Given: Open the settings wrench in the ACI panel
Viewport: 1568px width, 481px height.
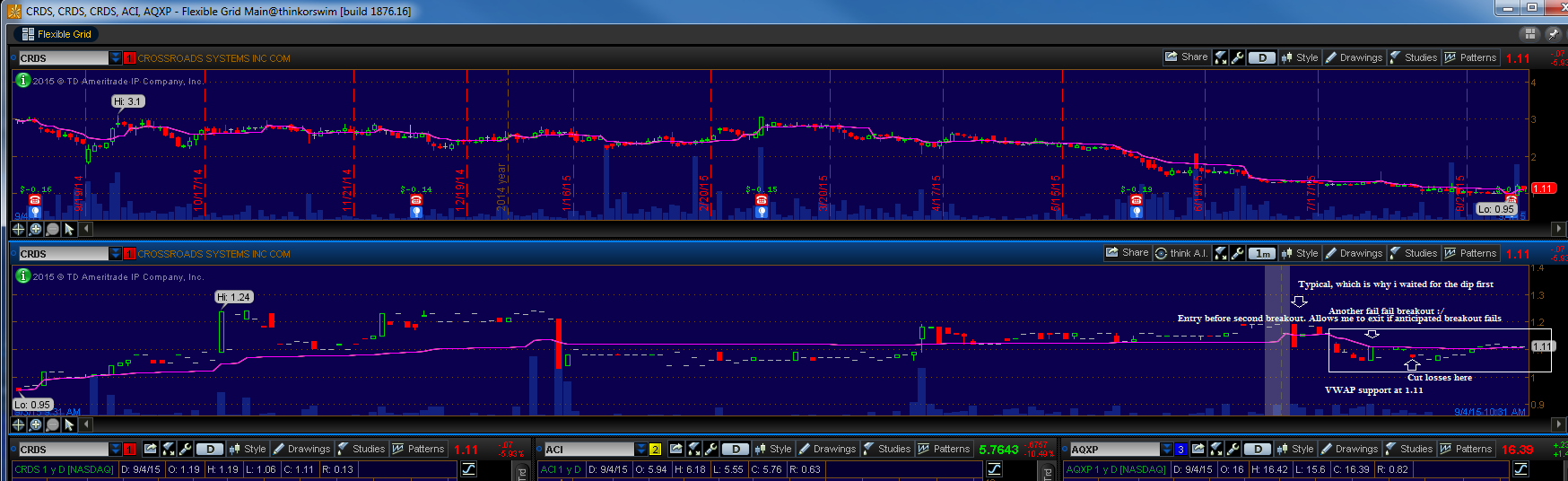Looking at the screenshot, I should pyautogui.click(x=710, y=449).
